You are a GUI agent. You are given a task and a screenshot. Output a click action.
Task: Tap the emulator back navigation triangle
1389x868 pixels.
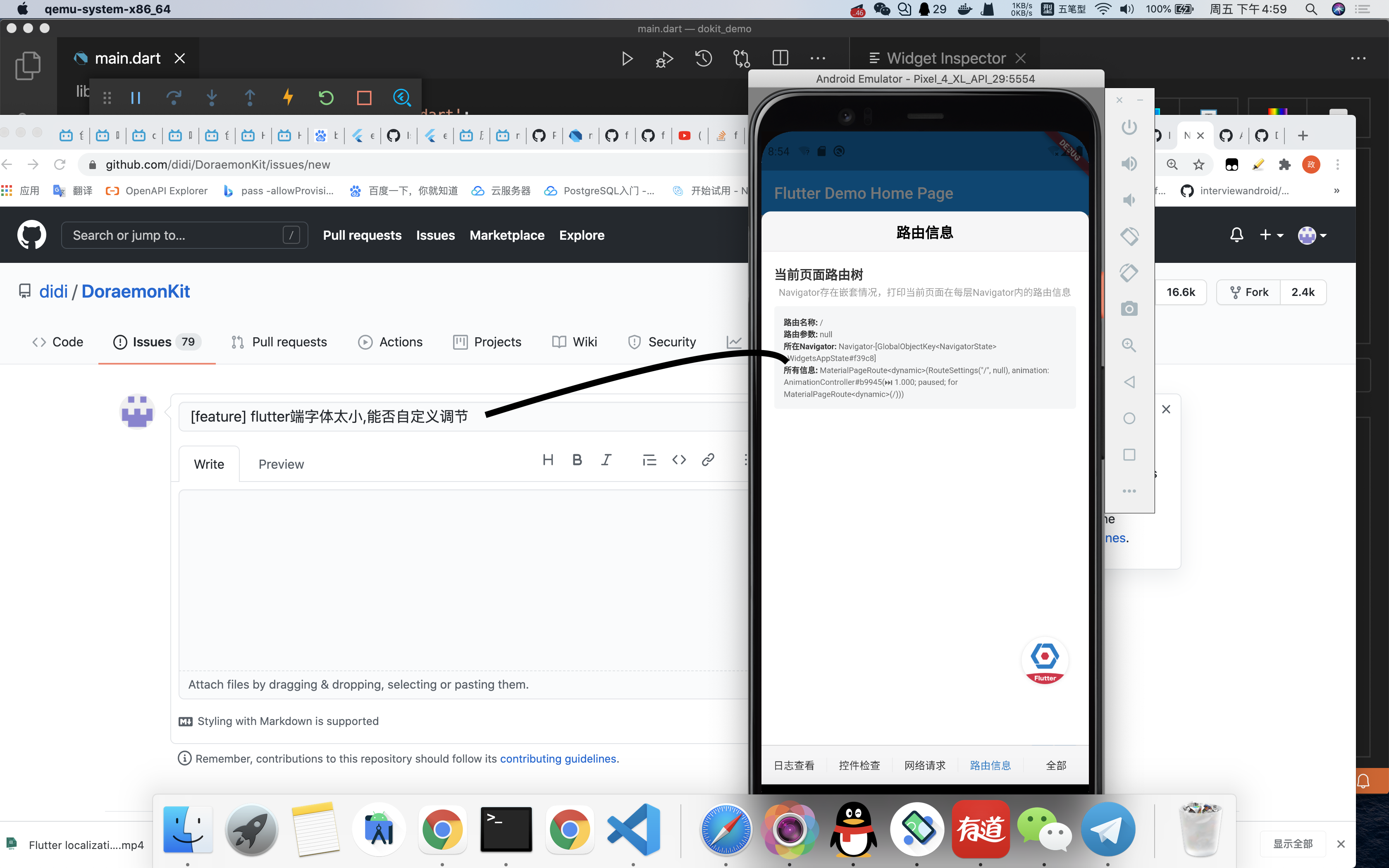[1129, 381]
